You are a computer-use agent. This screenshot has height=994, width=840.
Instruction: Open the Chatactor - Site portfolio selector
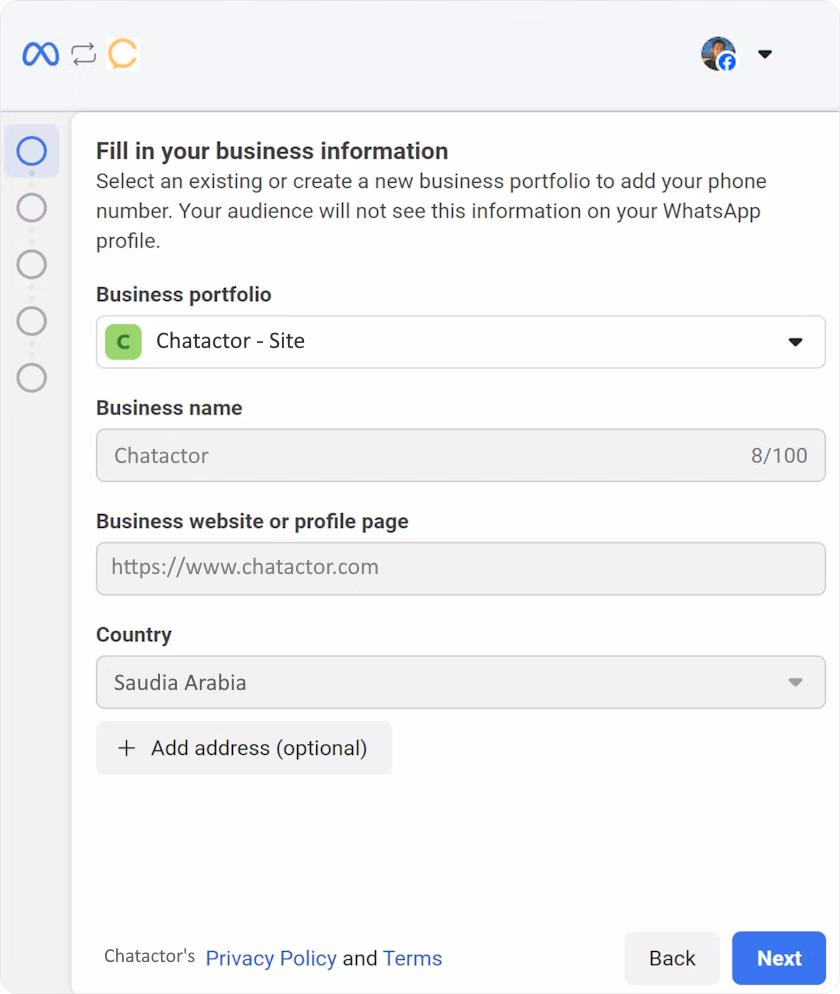pyautogui.click(x=460, y=342)
